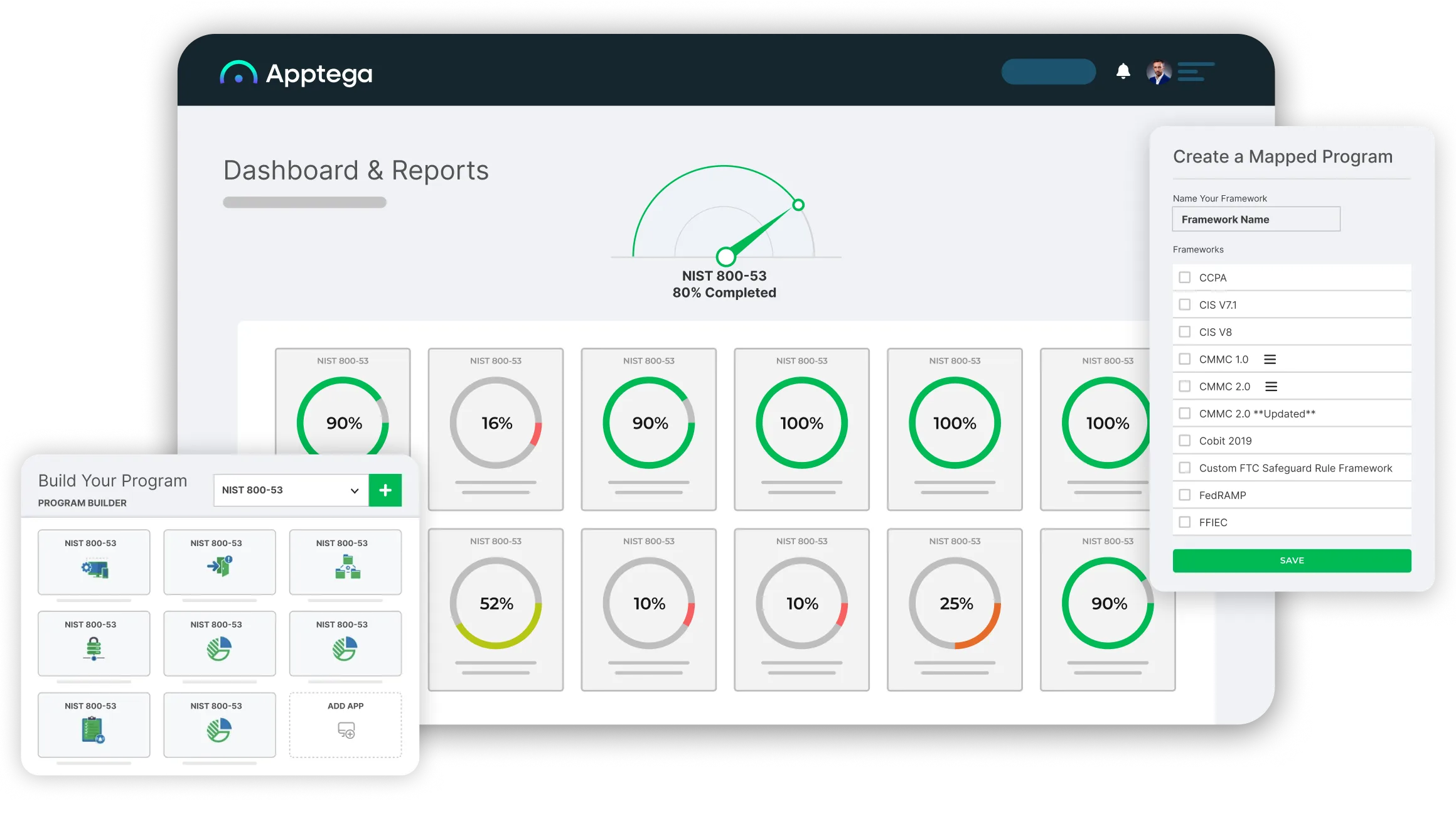Expand CMMC 1.0 hamburger options
The height and width of the screenshot is (816, 1456).
(1270, 360)
